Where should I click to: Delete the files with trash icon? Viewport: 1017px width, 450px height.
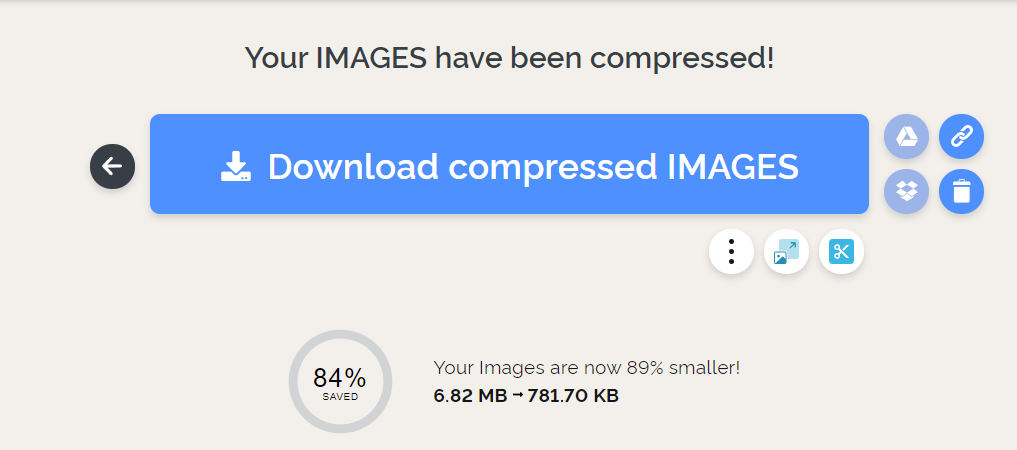point(961,191)
